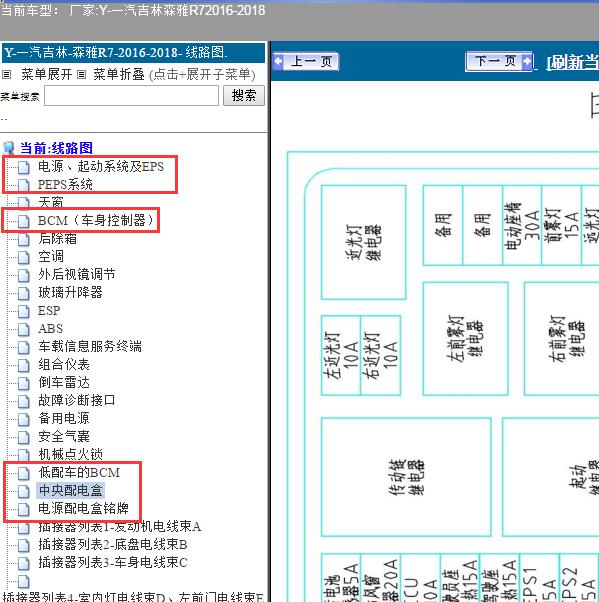This screenshot has height=602, width=599.
Task: Click page icon beside PEPS系统
Action: pyautogui.click(x=23, y=185)
